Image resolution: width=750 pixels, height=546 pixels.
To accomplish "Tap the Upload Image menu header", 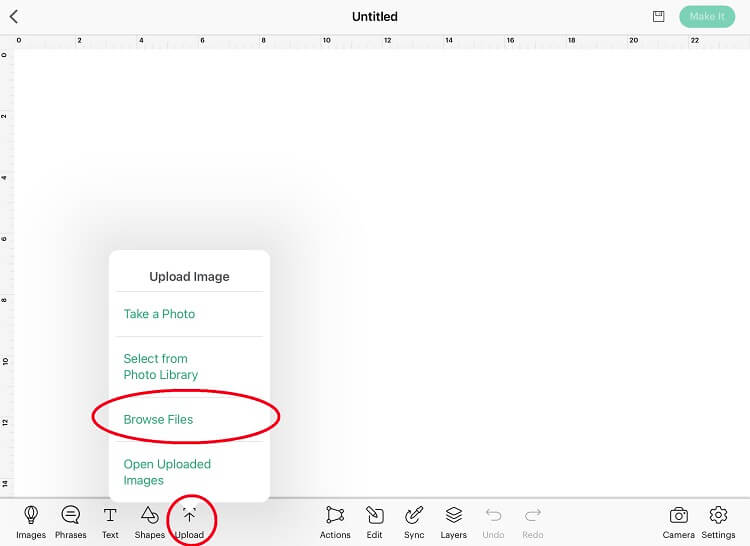I will pos(189,277).
